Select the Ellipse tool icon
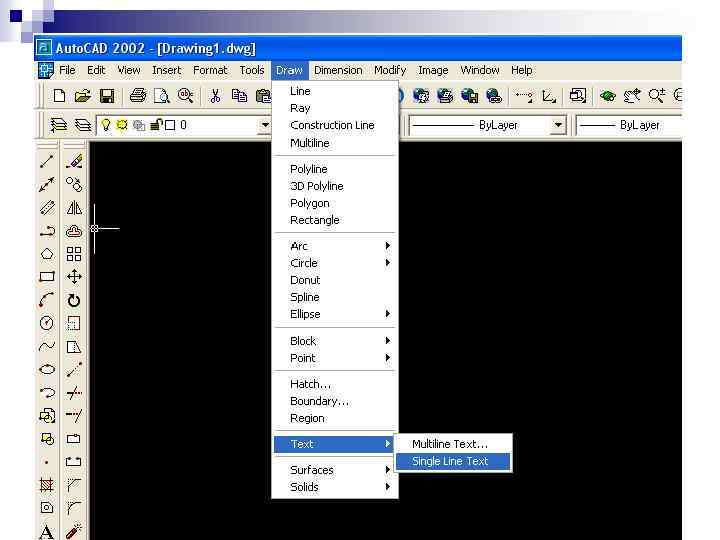 click(x=47, y=369)
